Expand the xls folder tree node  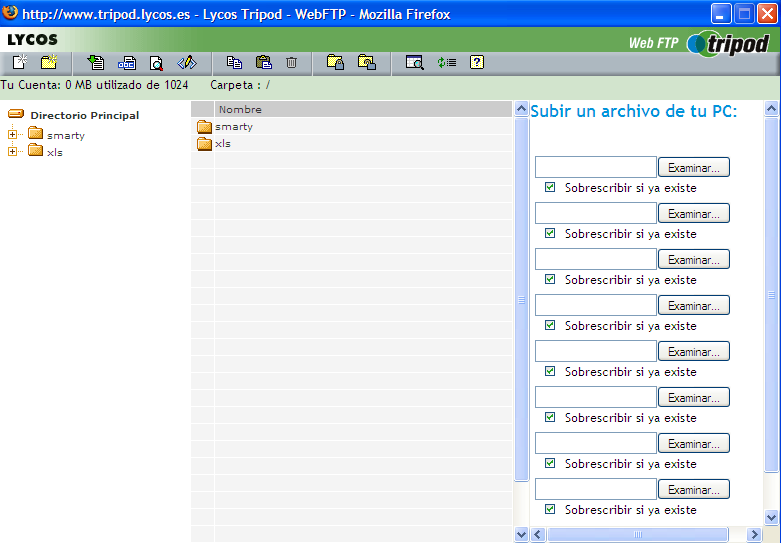point(12,151)
